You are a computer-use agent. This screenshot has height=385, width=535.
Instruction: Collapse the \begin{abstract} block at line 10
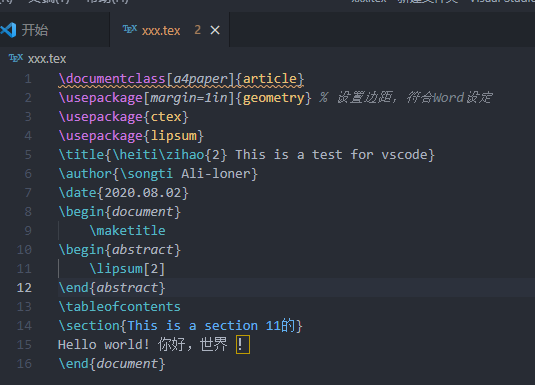click(48, 250)
